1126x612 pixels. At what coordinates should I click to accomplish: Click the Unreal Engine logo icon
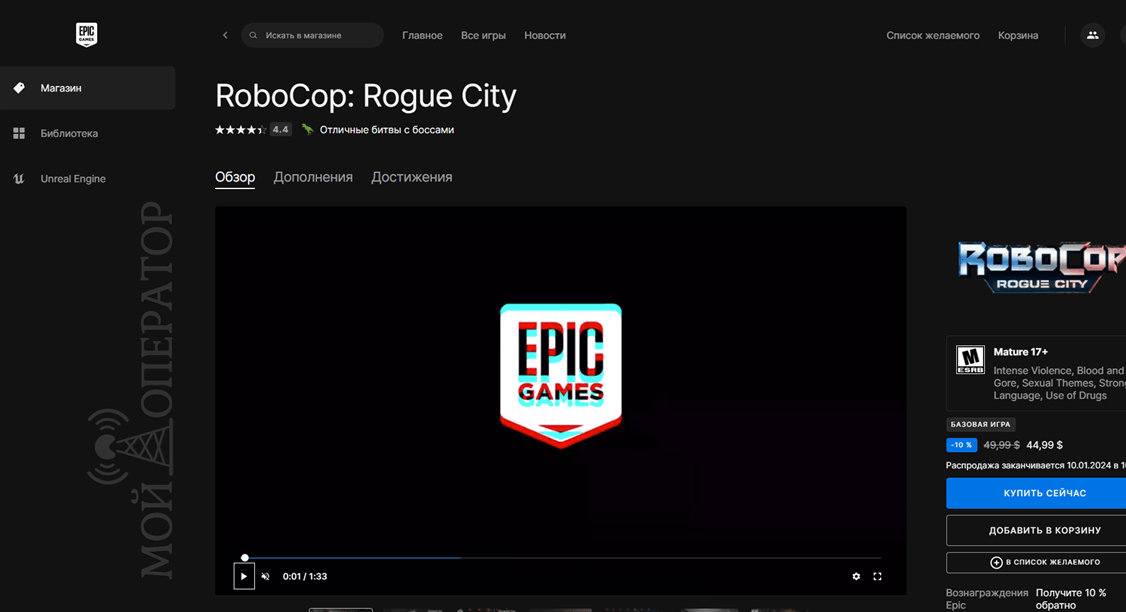pyautogui.click(x=19, y=178)
